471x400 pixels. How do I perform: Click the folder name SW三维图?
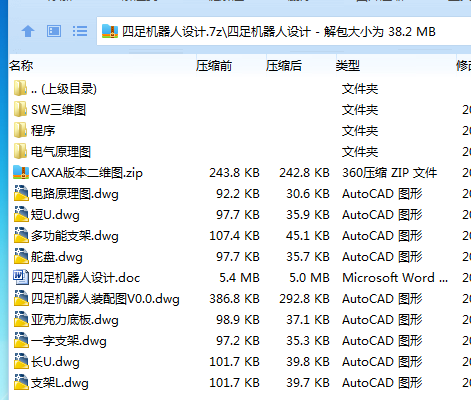(58, 109)
